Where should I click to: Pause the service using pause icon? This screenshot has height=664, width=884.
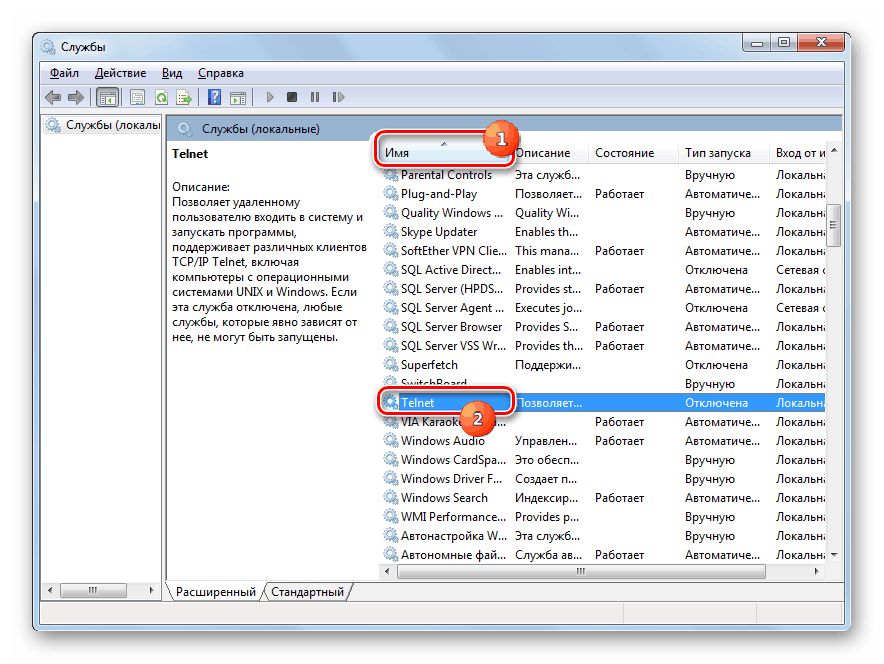coord(314,97)
